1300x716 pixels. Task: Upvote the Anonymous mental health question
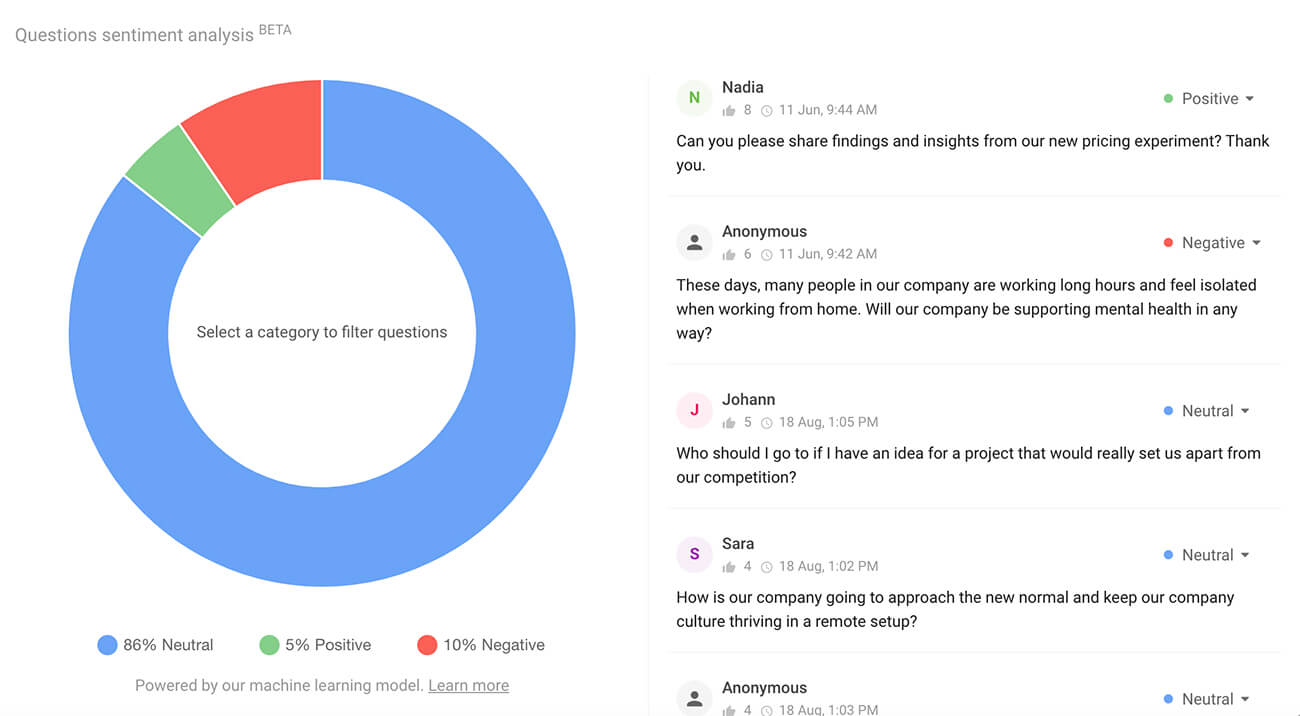(x=729, y=254)
